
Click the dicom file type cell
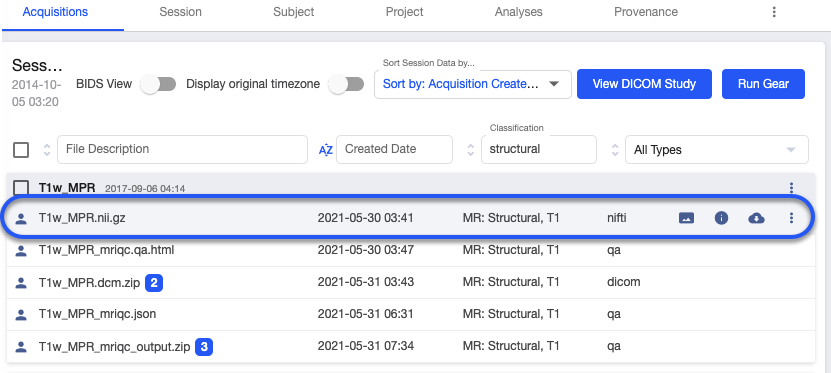pos(624,282)
